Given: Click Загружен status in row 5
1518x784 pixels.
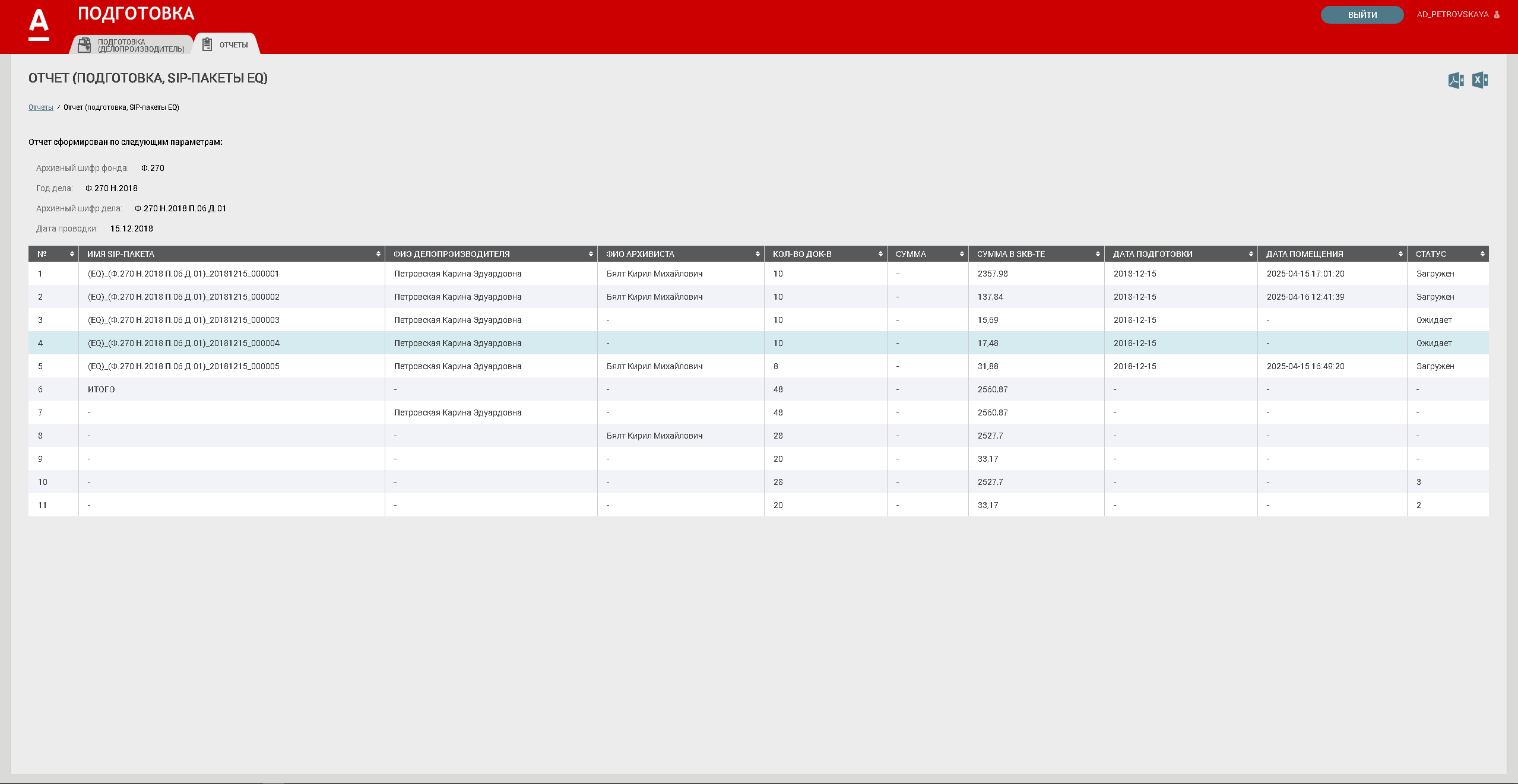Looking at the screenshot, I should 1435,366.
